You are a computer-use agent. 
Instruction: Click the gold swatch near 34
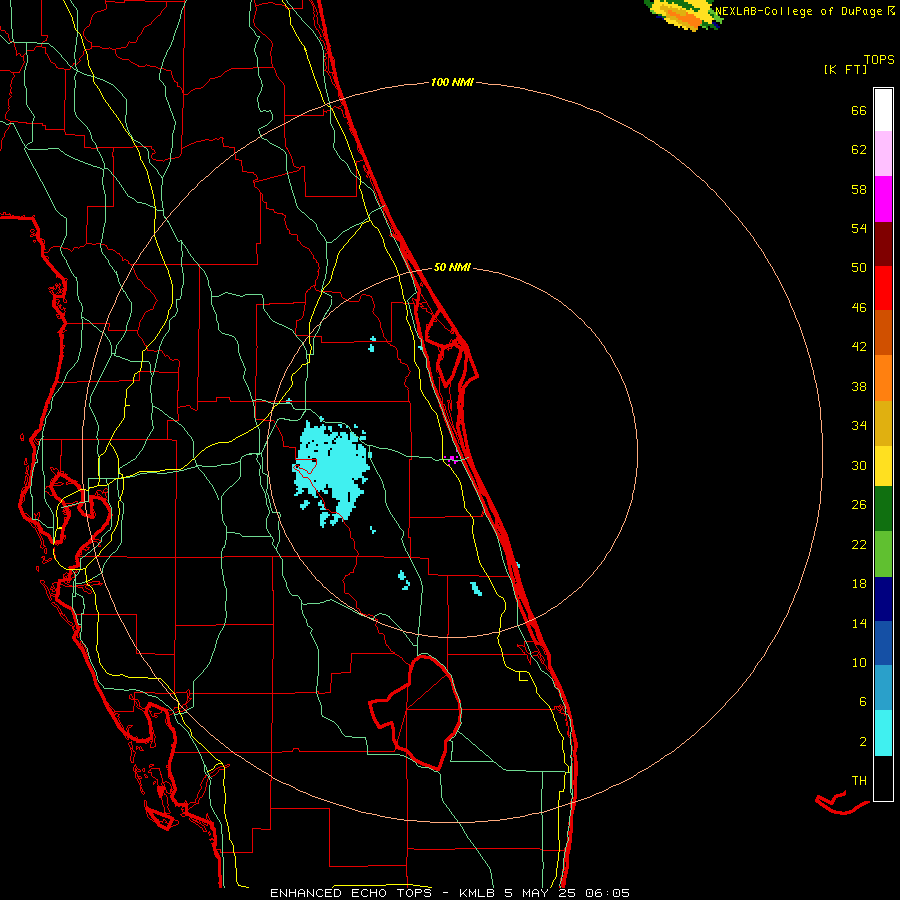pyautogui.click(x=883, y=423)
